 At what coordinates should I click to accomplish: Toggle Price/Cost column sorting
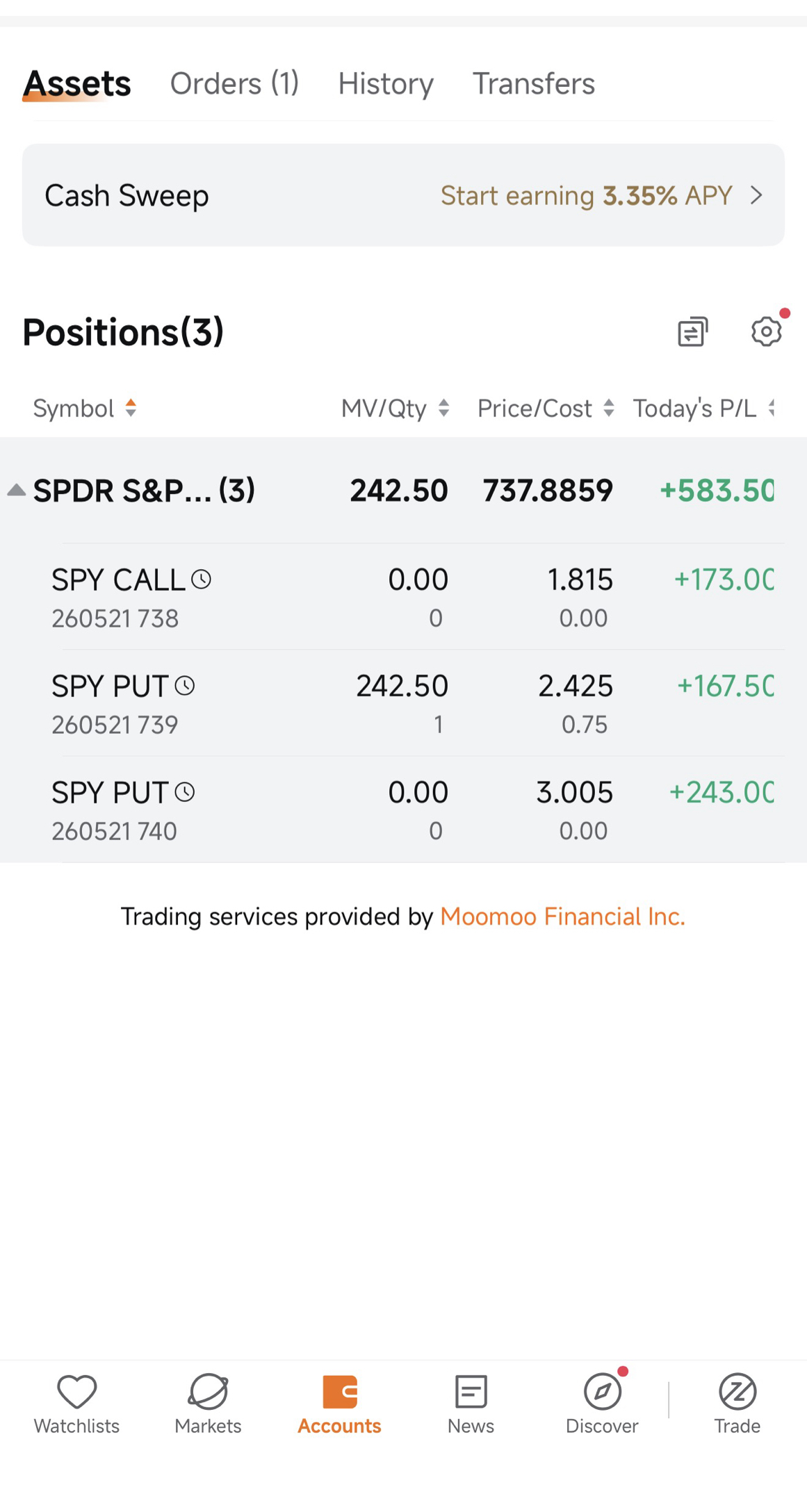(x=546, y=408)
